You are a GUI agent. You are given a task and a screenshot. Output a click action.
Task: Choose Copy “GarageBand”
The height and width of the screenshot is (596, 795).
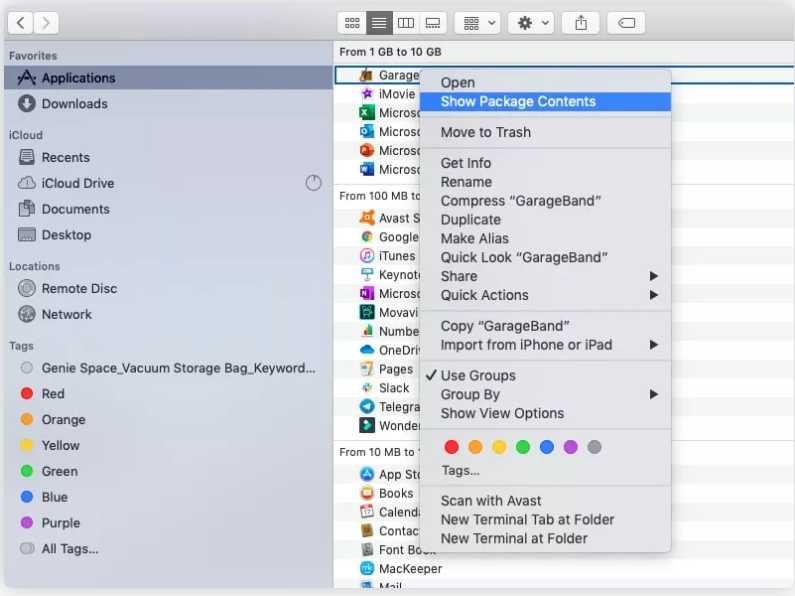[x=546, y=326]
